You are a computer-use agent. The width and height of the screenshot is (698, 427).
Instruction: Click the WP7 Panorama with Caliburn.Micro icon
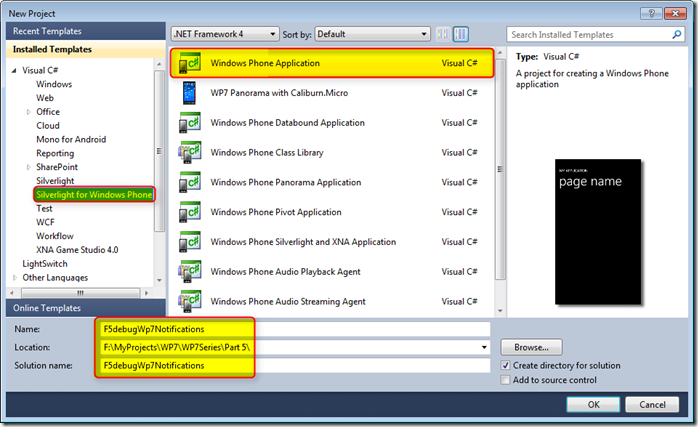coord(189,93)
